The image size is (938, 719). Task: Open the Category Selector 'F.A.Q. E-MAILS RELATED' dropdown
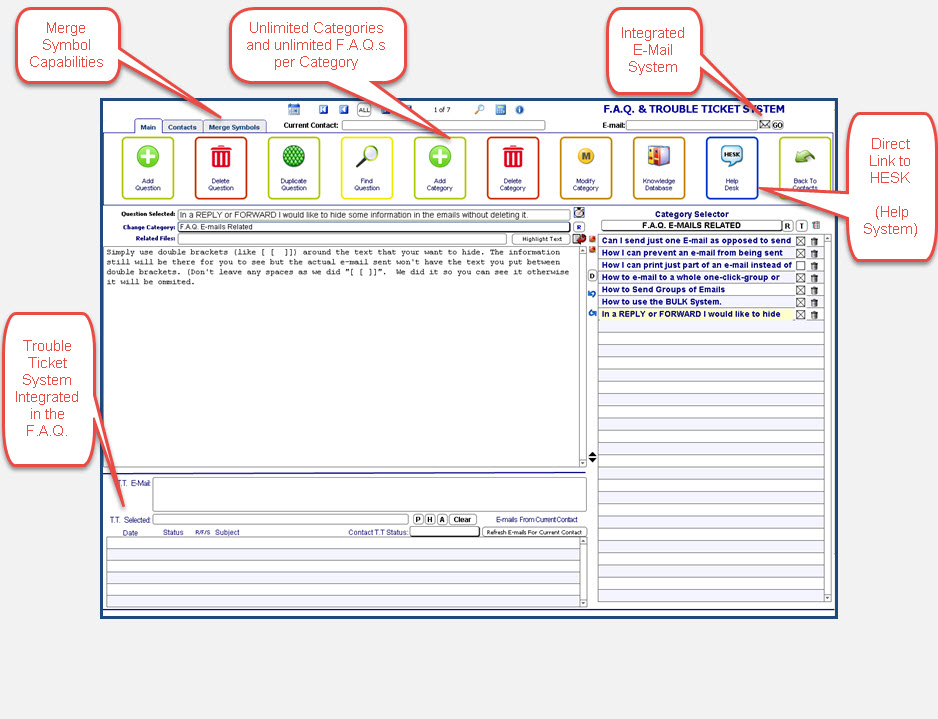coord(690,226)
